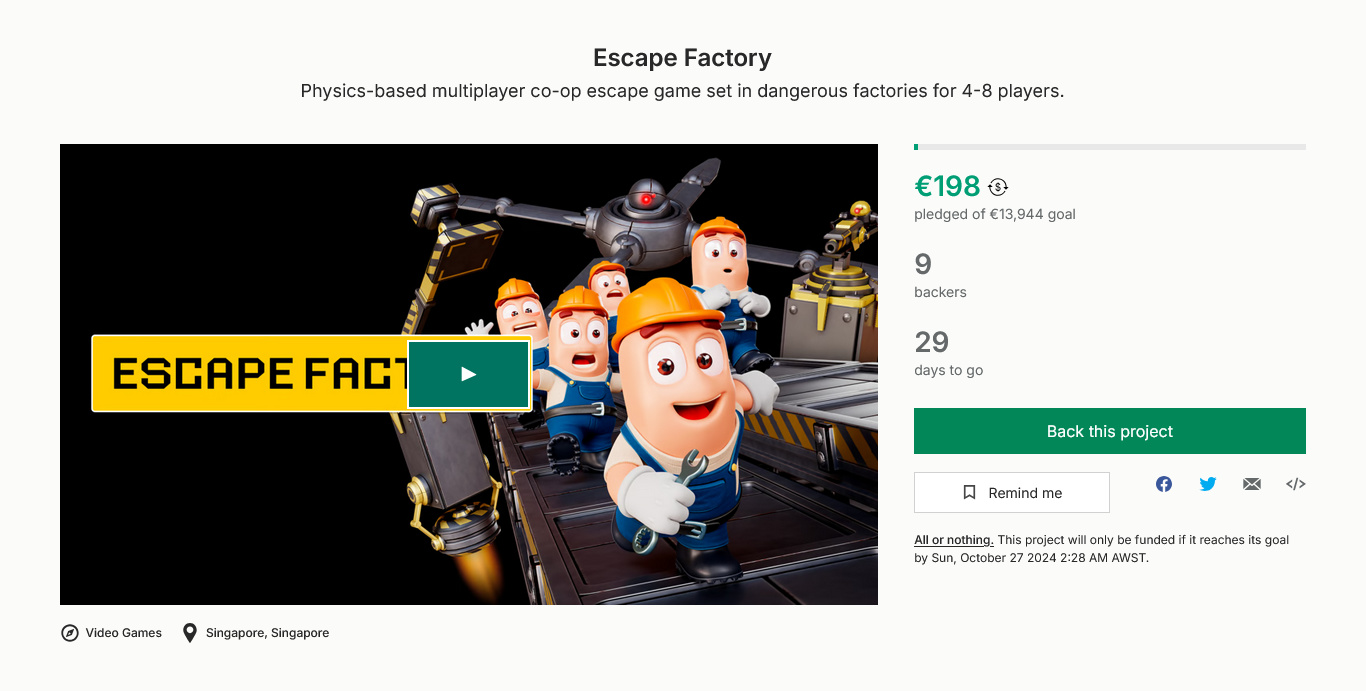1366x691 pixels.
Task: Open the Video Games category link
Action: pos(123,633)
